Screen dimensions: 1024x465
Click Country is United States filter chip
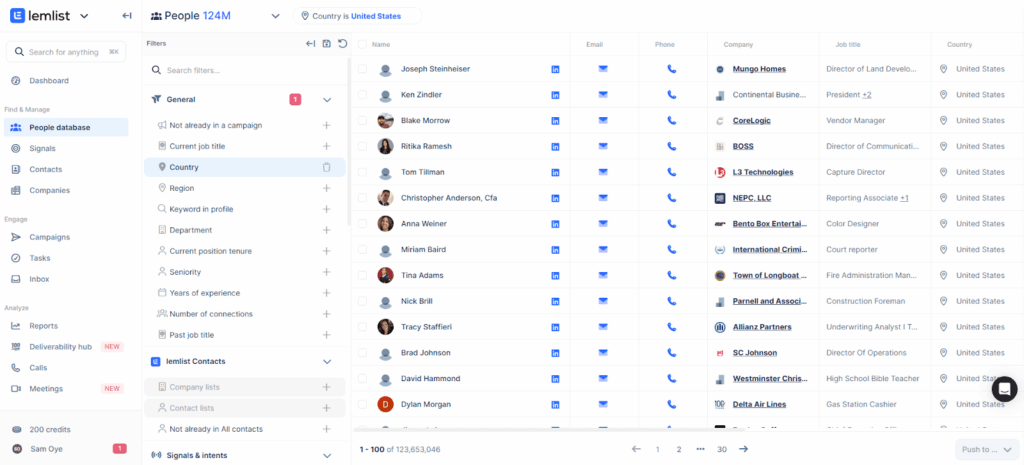(357, 16)
